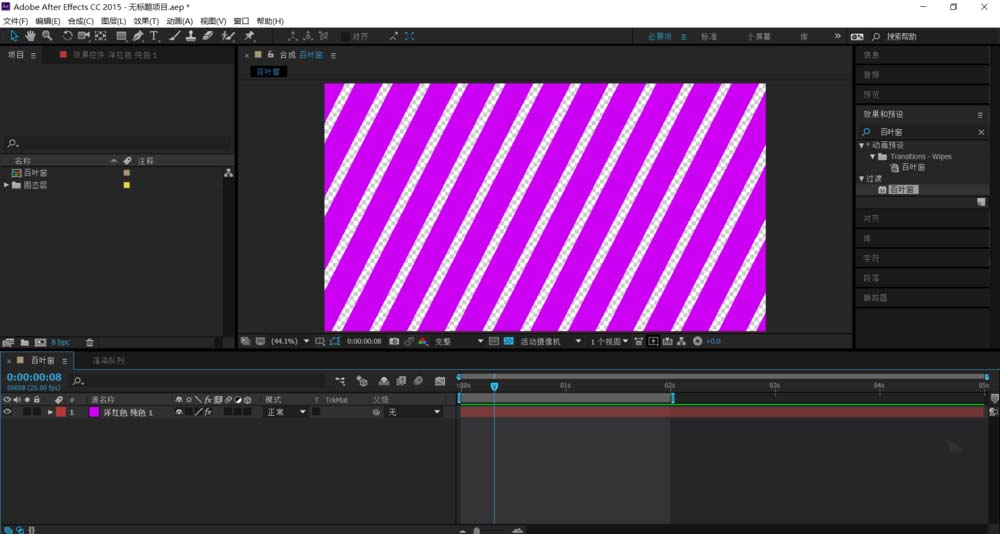Screen dimensions: 1000x534
Task: Toggle the solo switch for layer 1
Action: pos(27,412)
